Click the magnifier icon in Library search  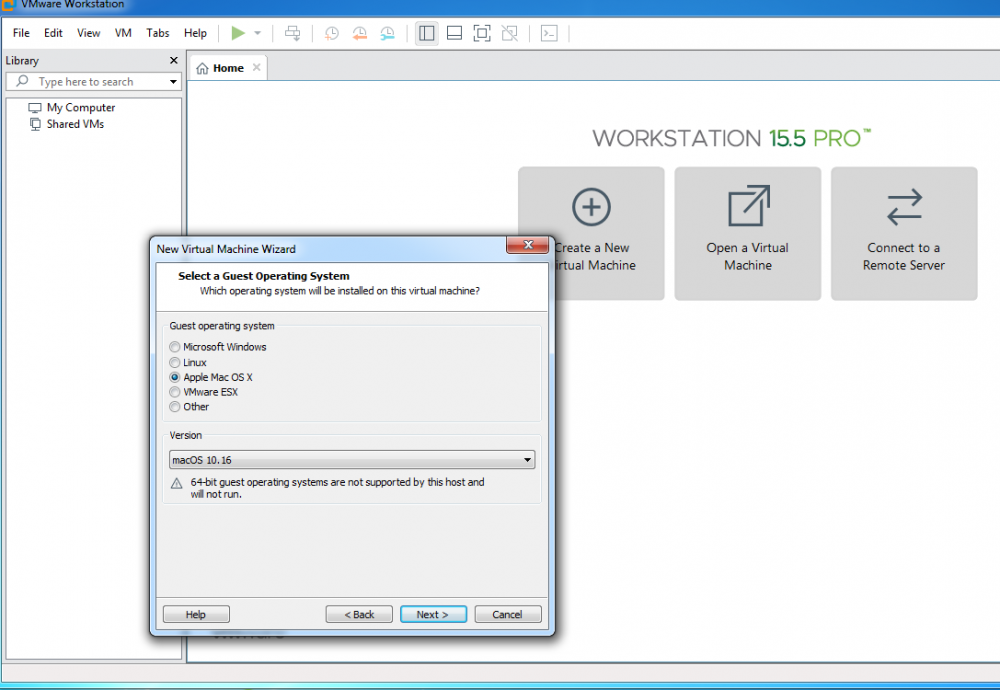[22, 81]
